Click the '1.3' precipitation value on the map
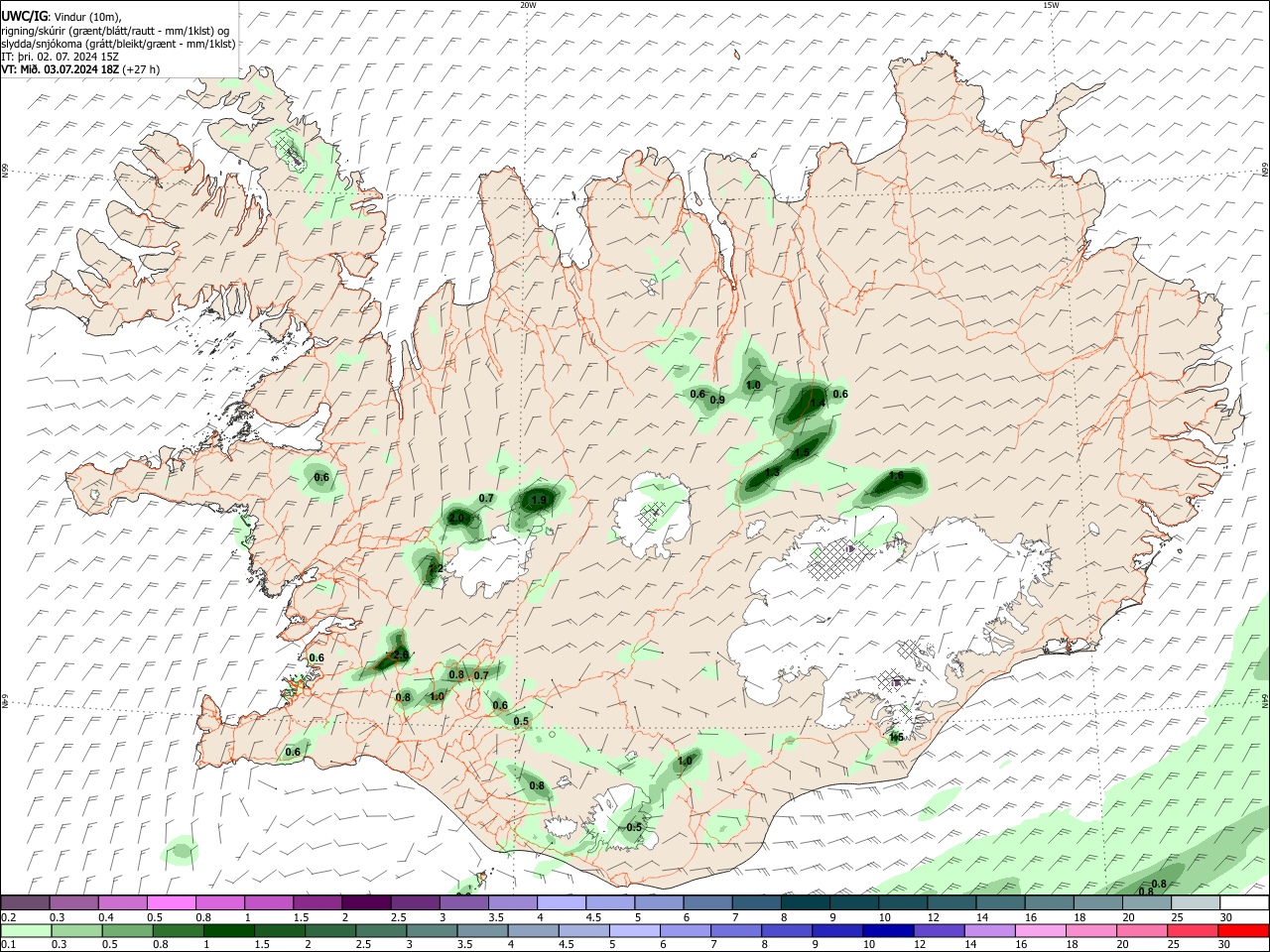Image resolution: width=1270 pixels, height=952 pixels. click(x=773, y=472)
